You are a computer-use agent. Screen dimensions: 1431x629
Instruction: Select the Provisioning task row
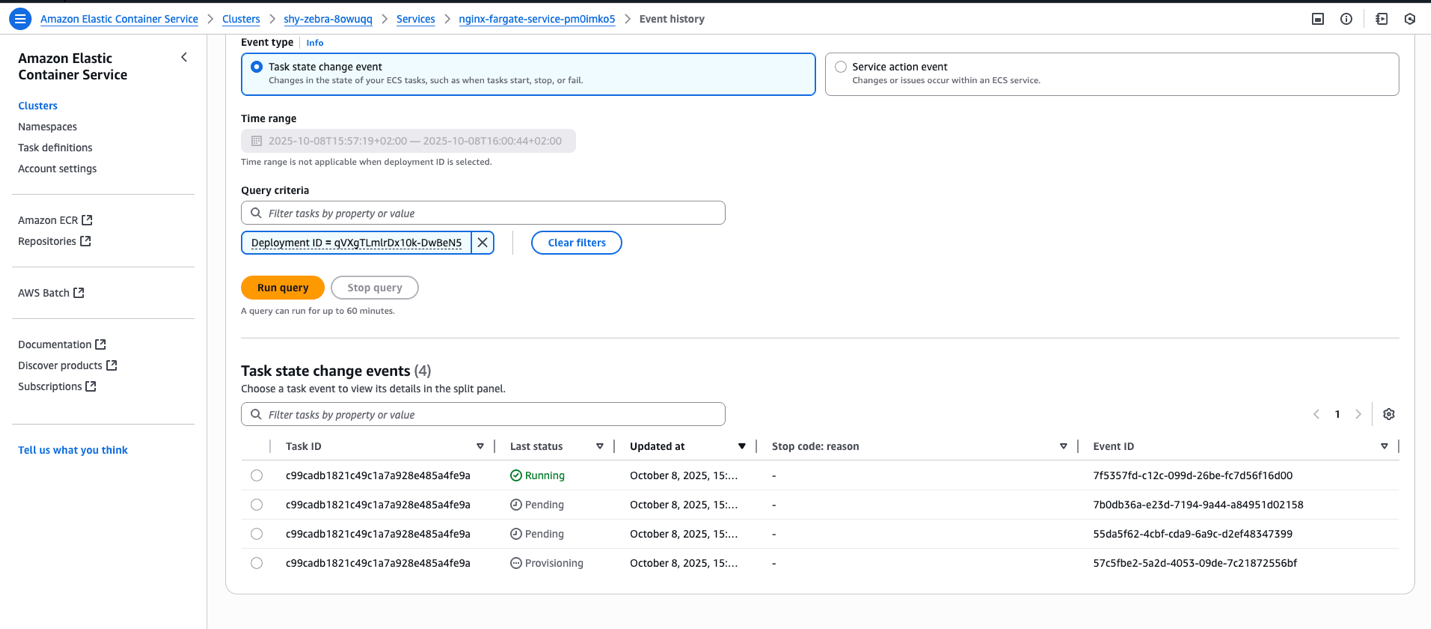(x=256, y=562)
